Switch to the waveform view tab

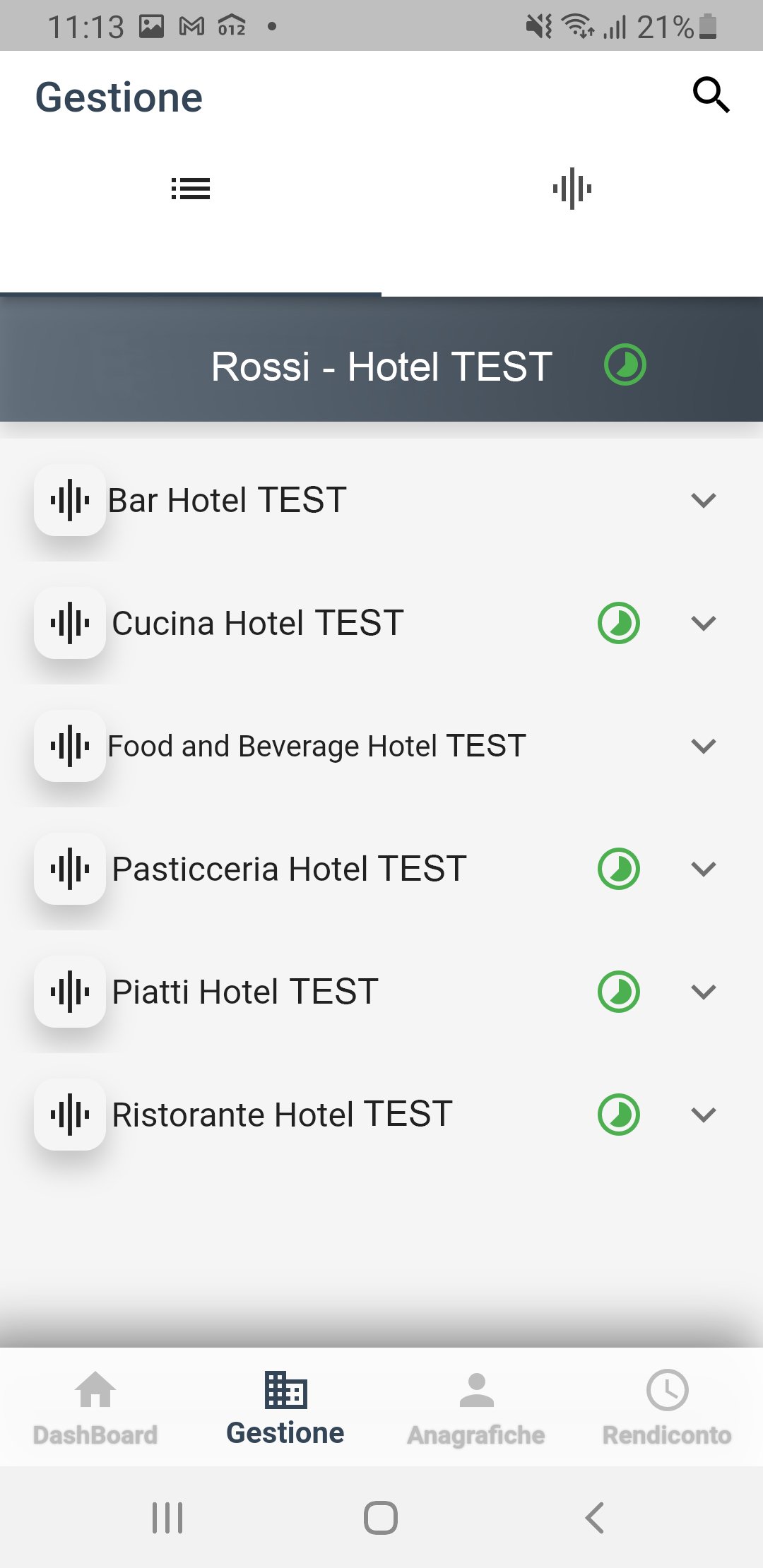pos(572,189)
